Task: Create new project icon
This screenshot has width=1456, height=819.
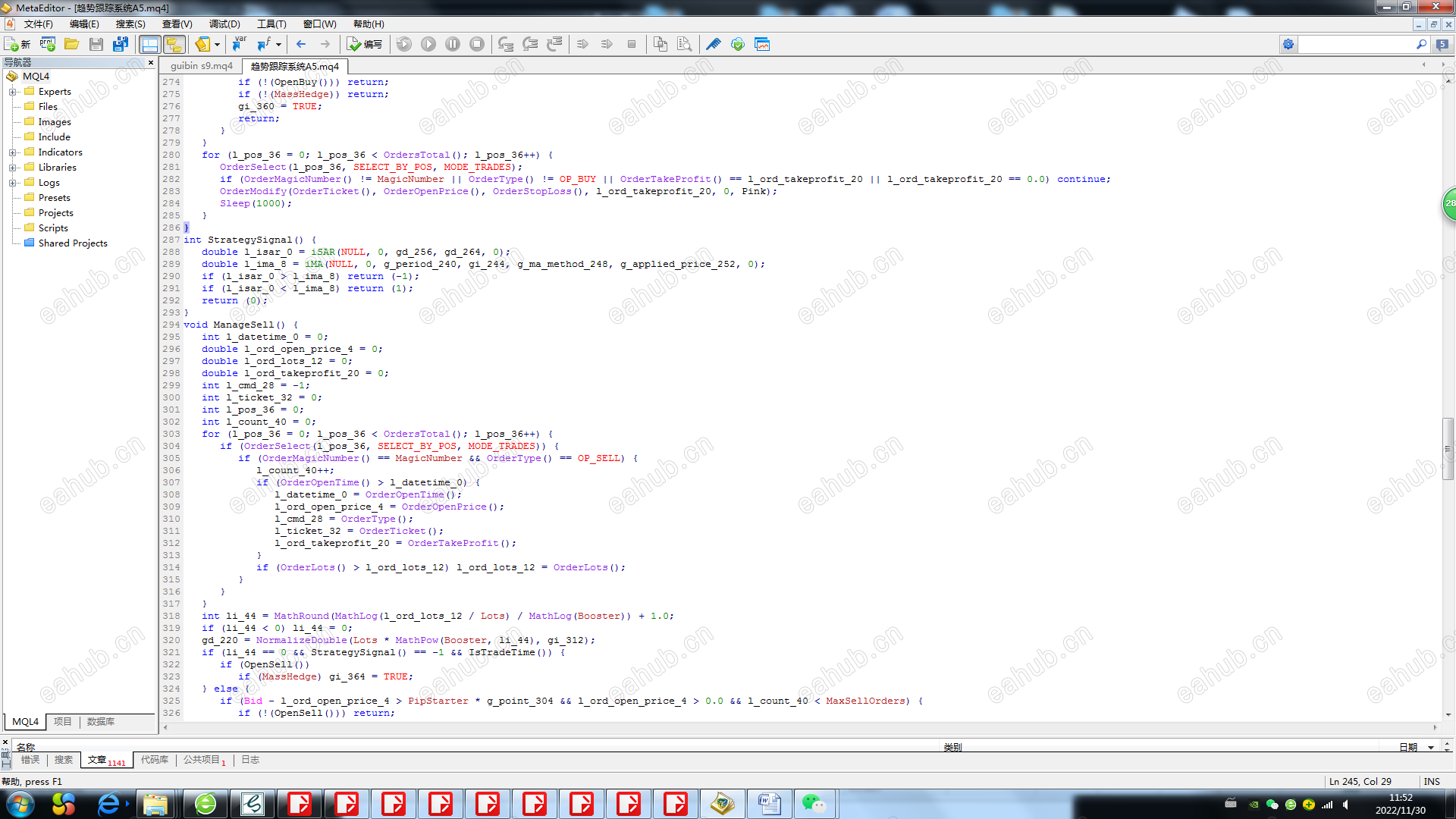Action: pos(47,44)
